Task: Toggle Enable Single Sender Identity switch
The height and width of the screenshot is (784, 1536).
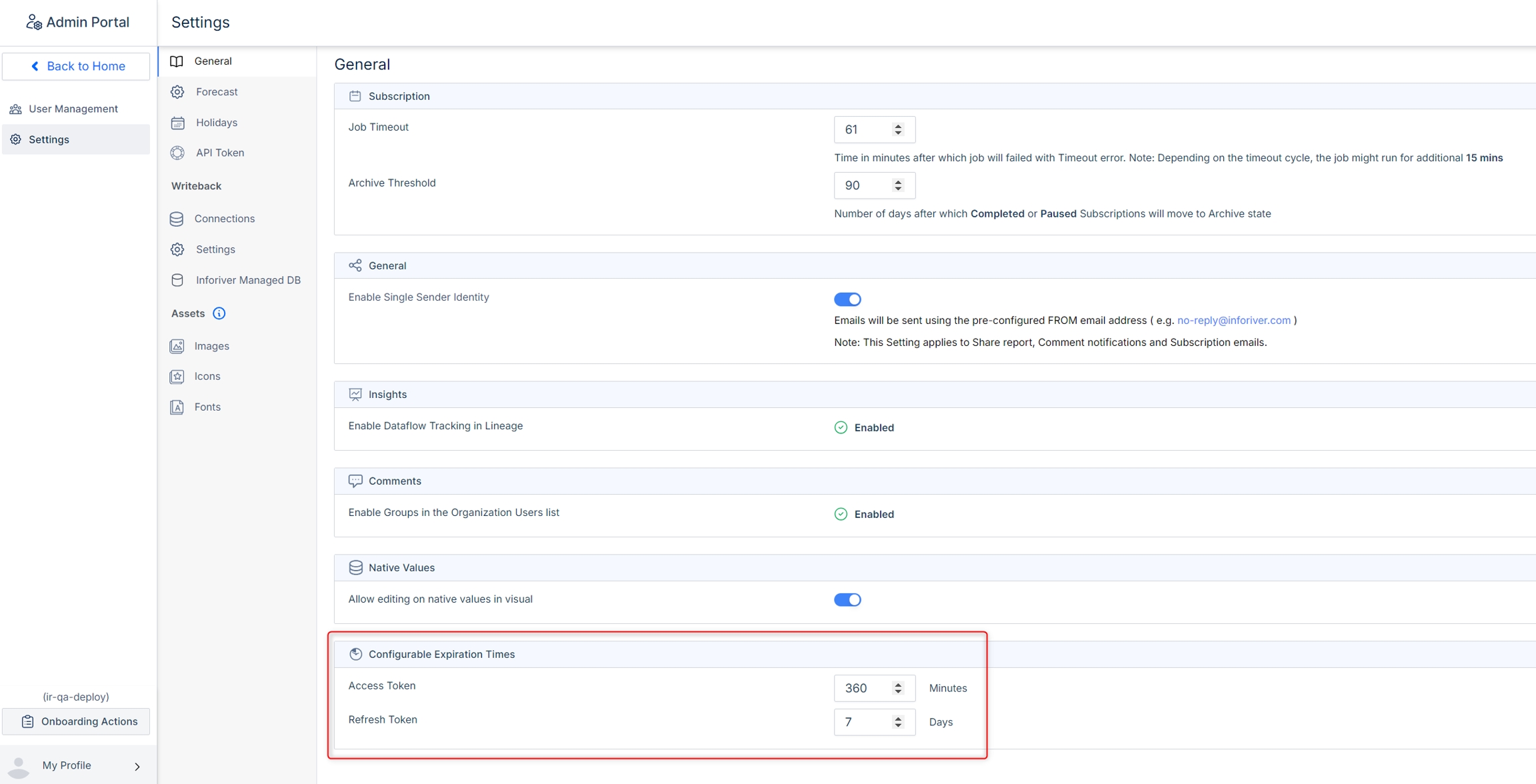Action: pos(847,299)
